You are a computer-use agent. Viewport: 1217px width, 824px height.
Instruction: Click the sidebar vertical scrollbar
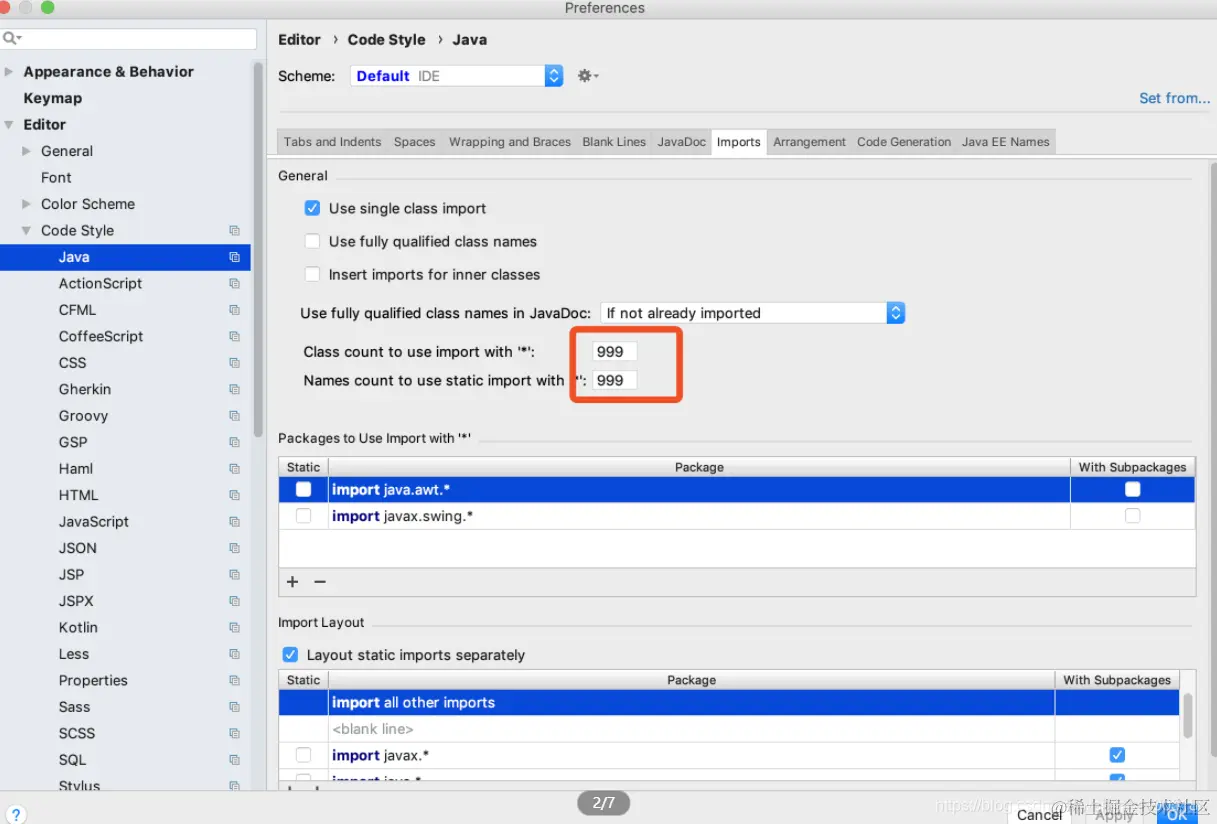coord(258,250)
